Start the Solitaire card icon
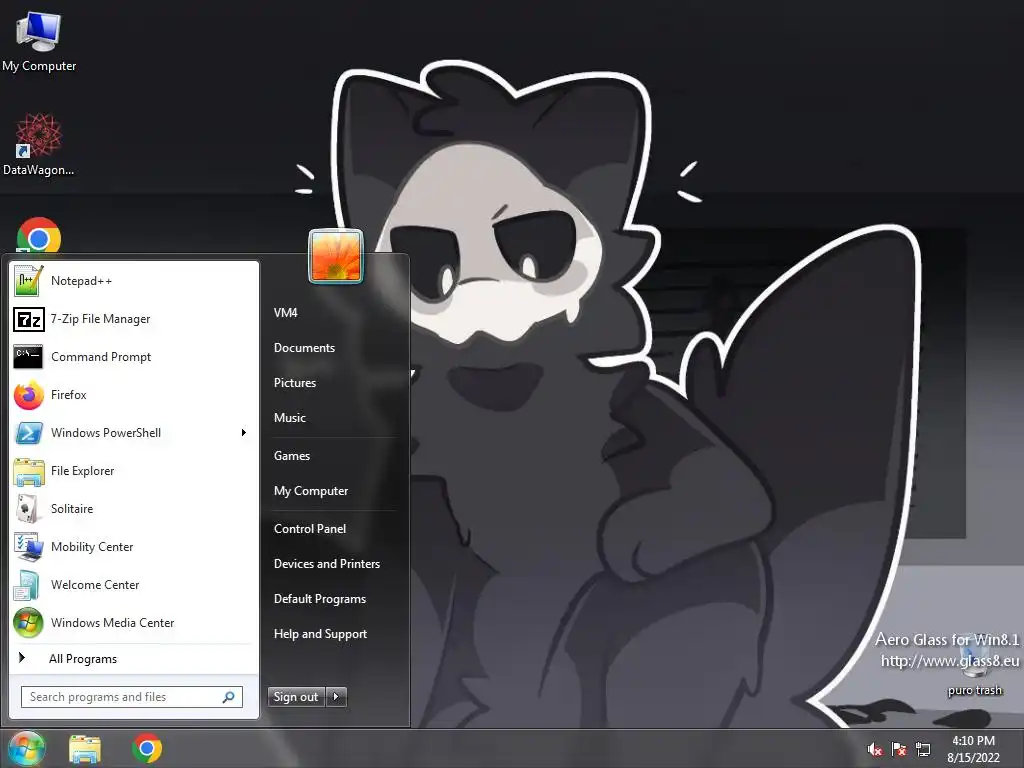 pyautogui.click(x=28, y=509)
